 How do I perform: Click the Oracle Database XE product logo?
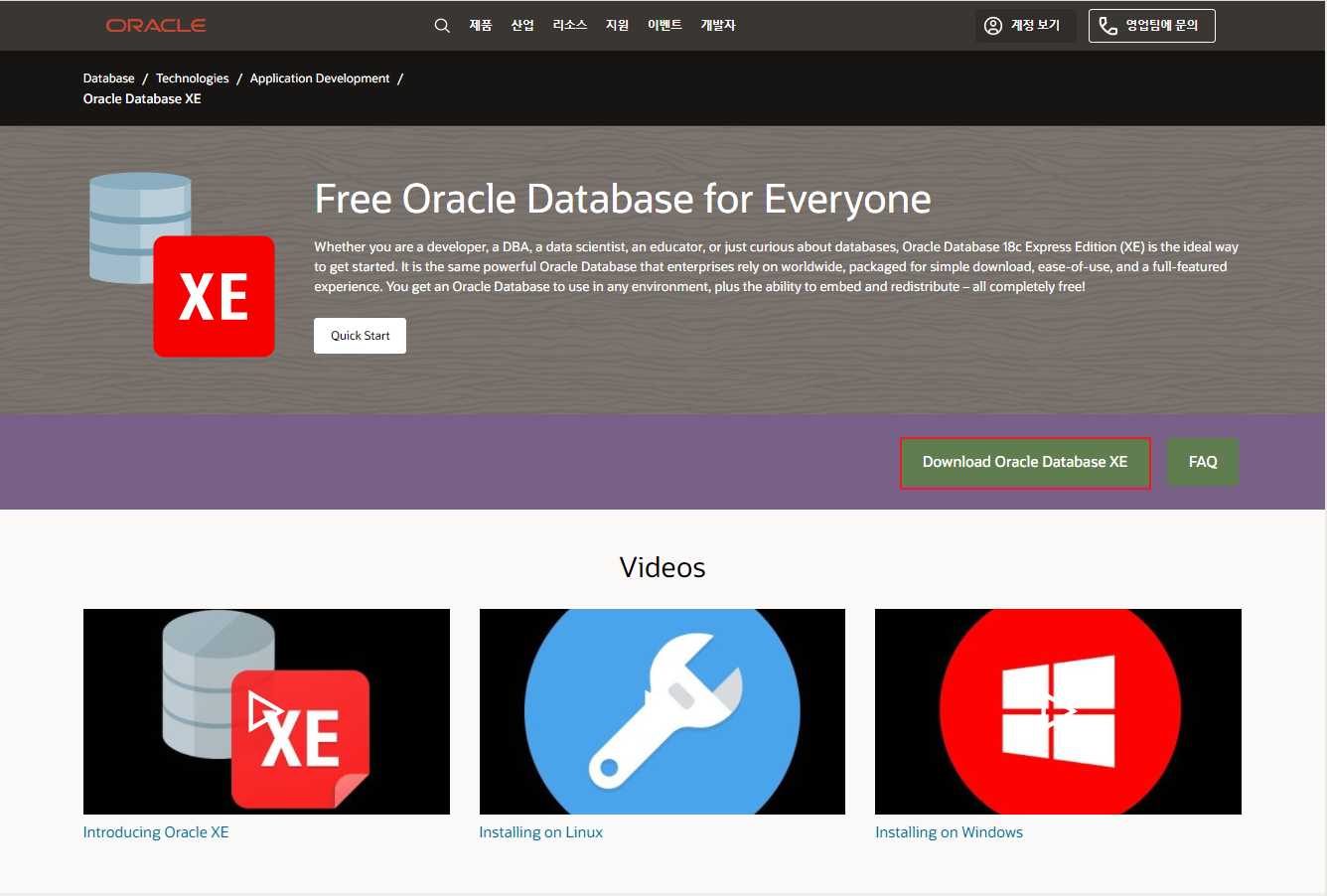182,265
